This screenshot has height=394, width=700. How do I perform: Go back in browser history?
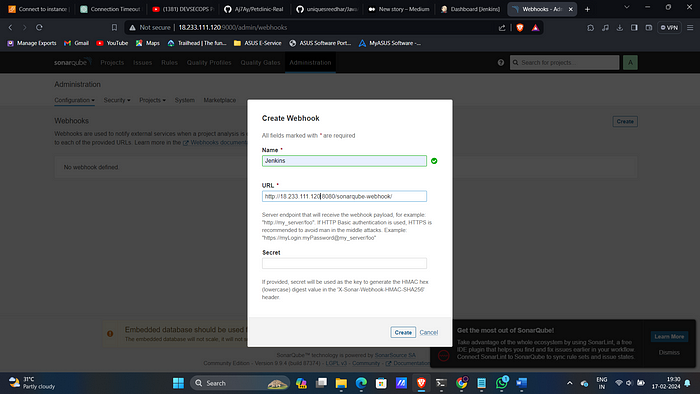tap(10, 27)
